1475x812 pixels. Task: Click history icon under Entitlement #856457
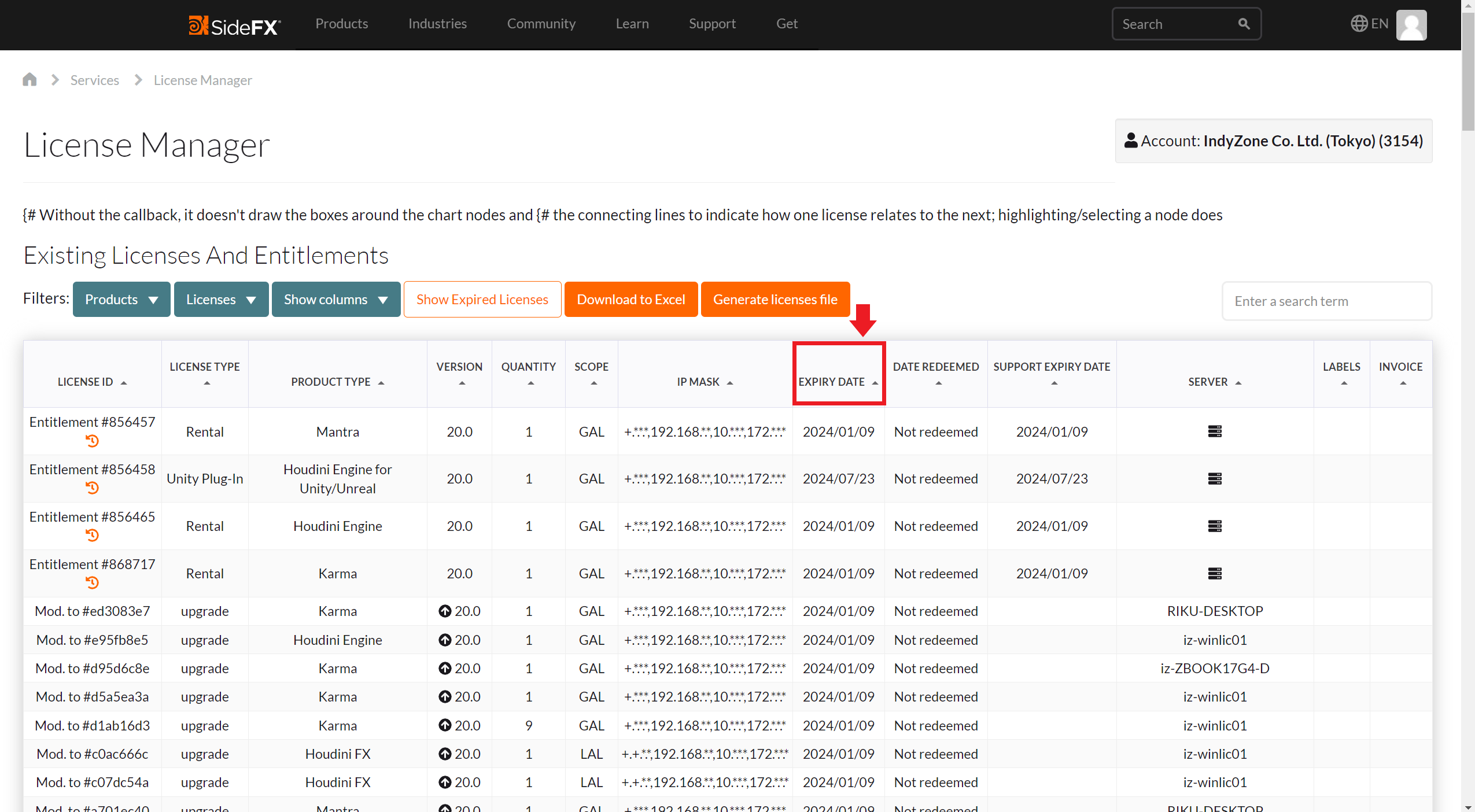[x=92, y=441]
